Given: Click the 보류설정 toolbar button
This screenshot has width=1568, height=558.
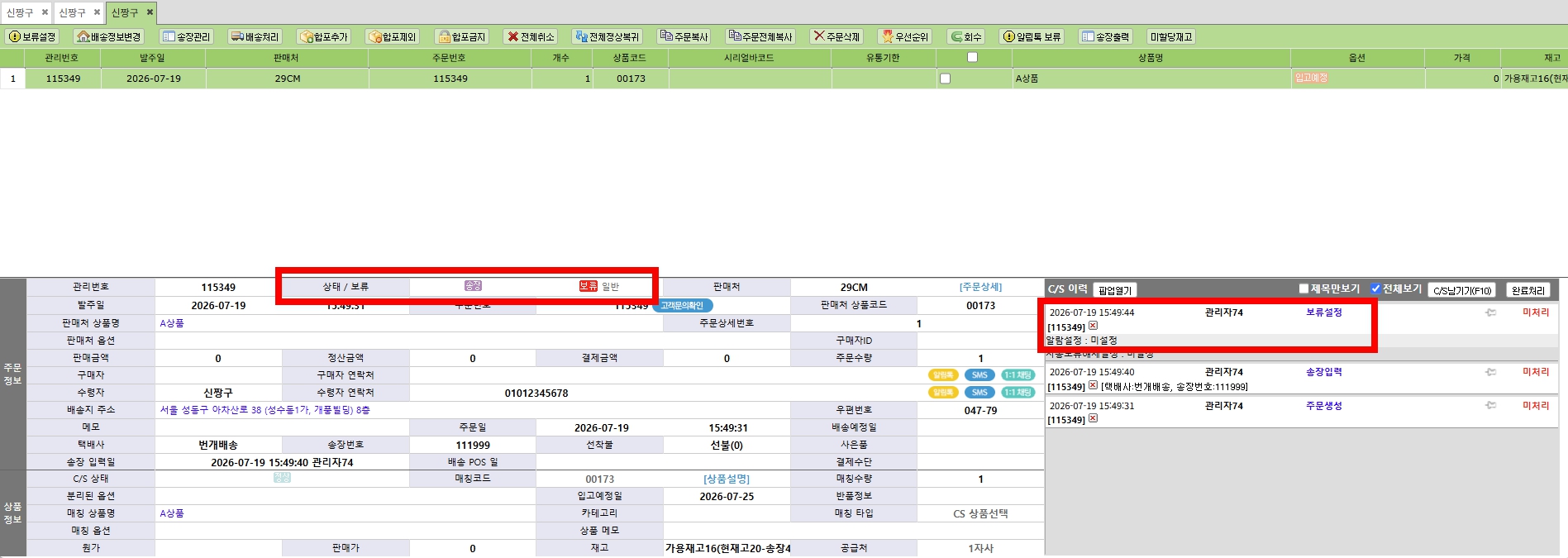Looking at the screenshot, I should [32, 36].
